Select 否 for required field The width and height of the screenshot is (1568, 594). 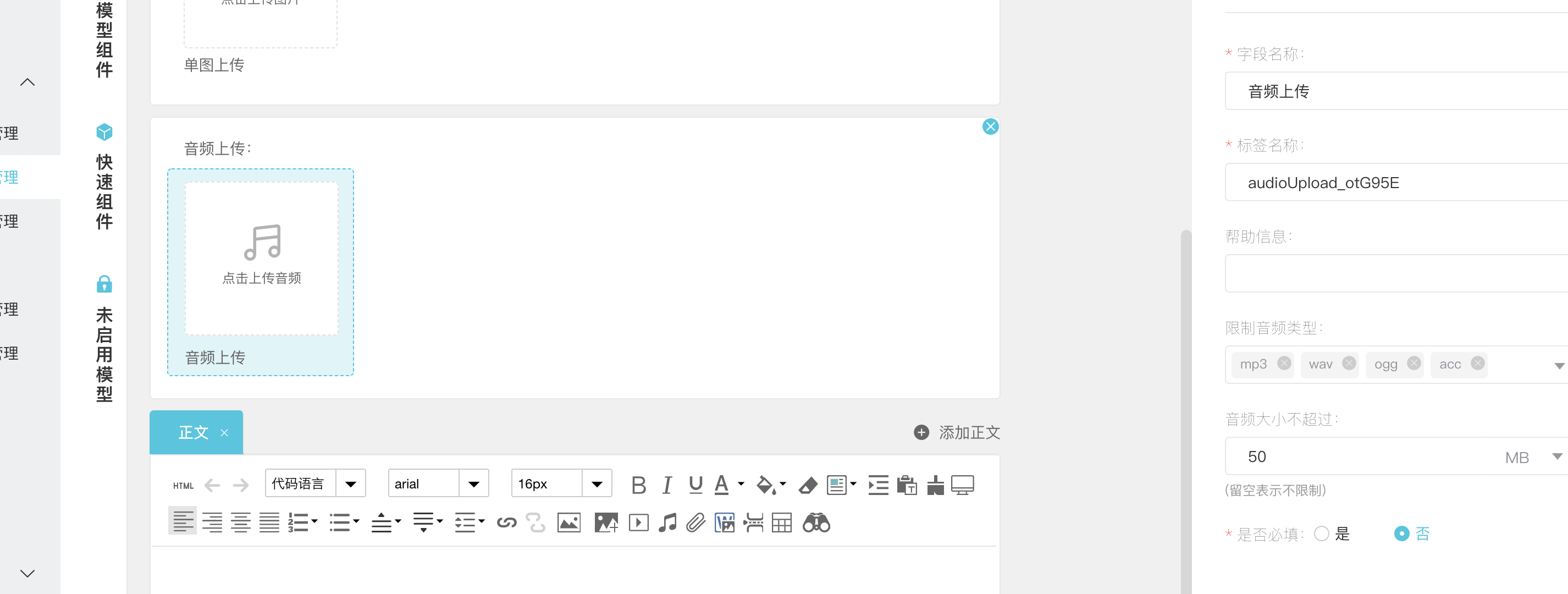[1401, 533]
